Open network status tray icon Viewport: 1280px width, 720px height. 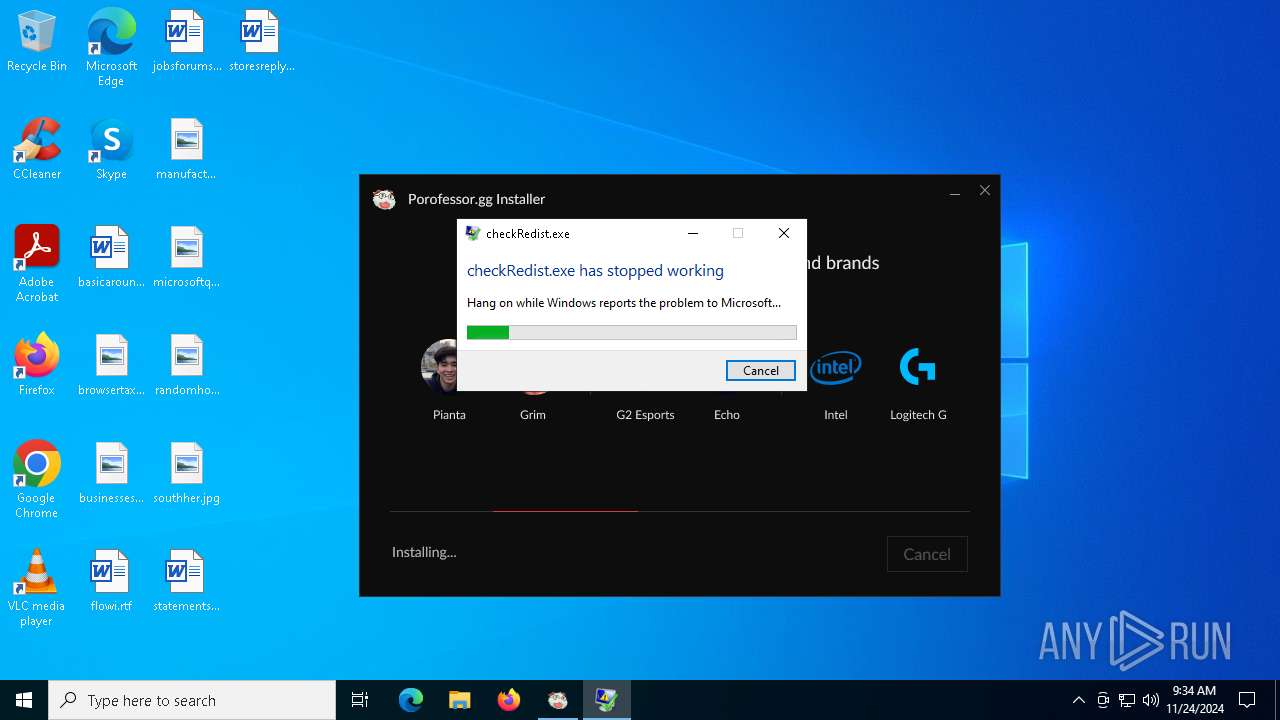pos(1127,700)
